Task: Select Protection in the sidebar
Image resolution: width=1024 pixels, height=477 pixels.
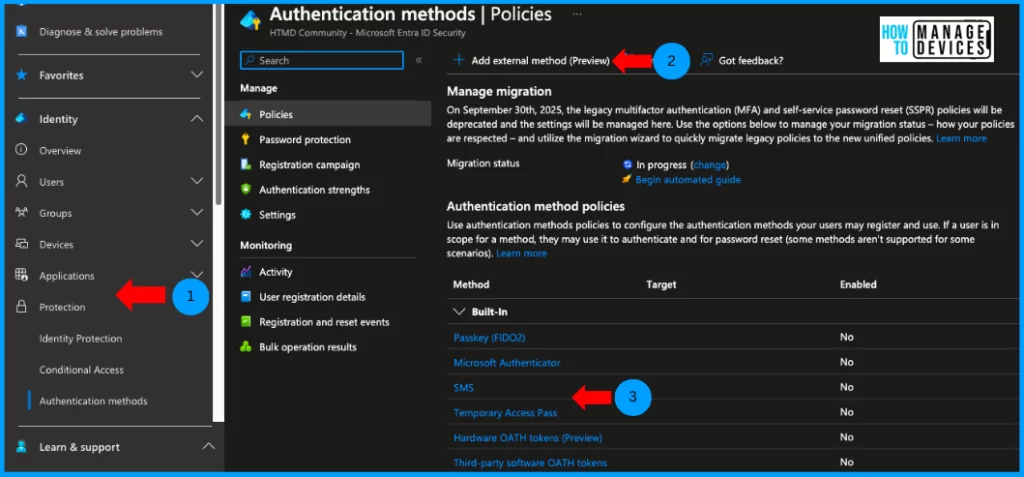Action: tap(62, 307)
